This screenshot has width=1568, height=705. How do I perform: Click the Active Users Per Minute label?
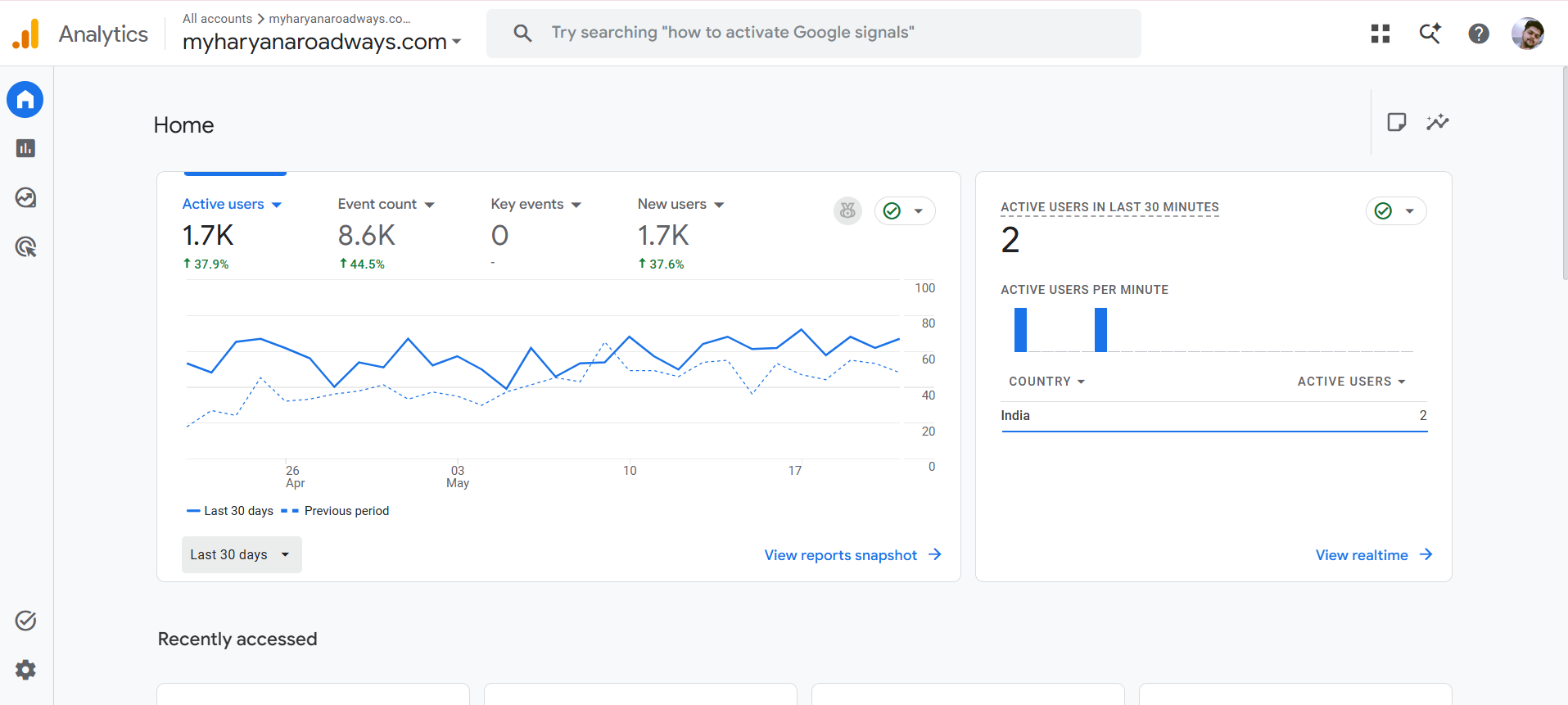[1084, 290]
